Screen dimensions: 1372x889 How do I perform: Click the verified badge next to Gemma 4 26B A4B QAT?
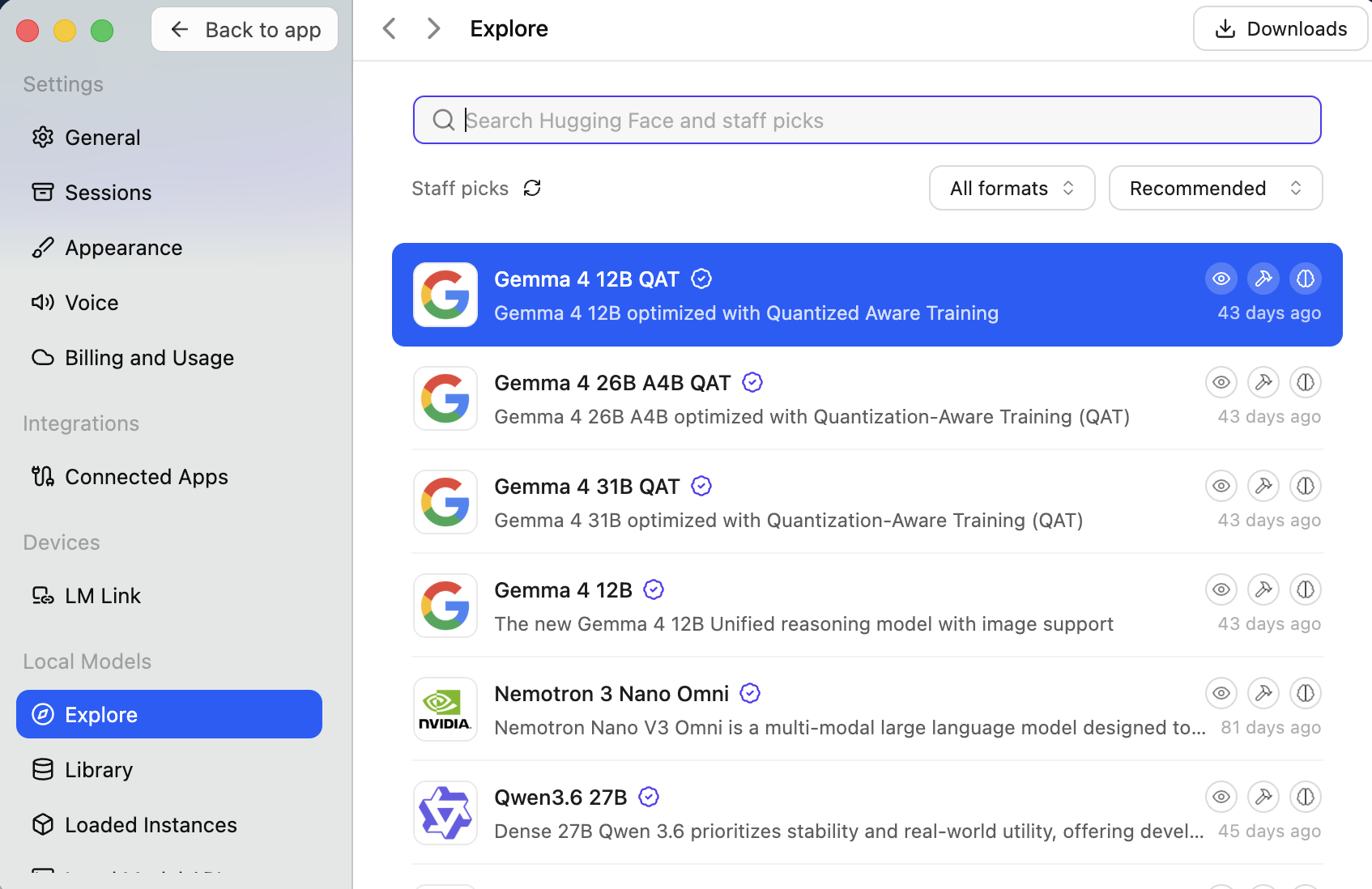tap(752, 382)
